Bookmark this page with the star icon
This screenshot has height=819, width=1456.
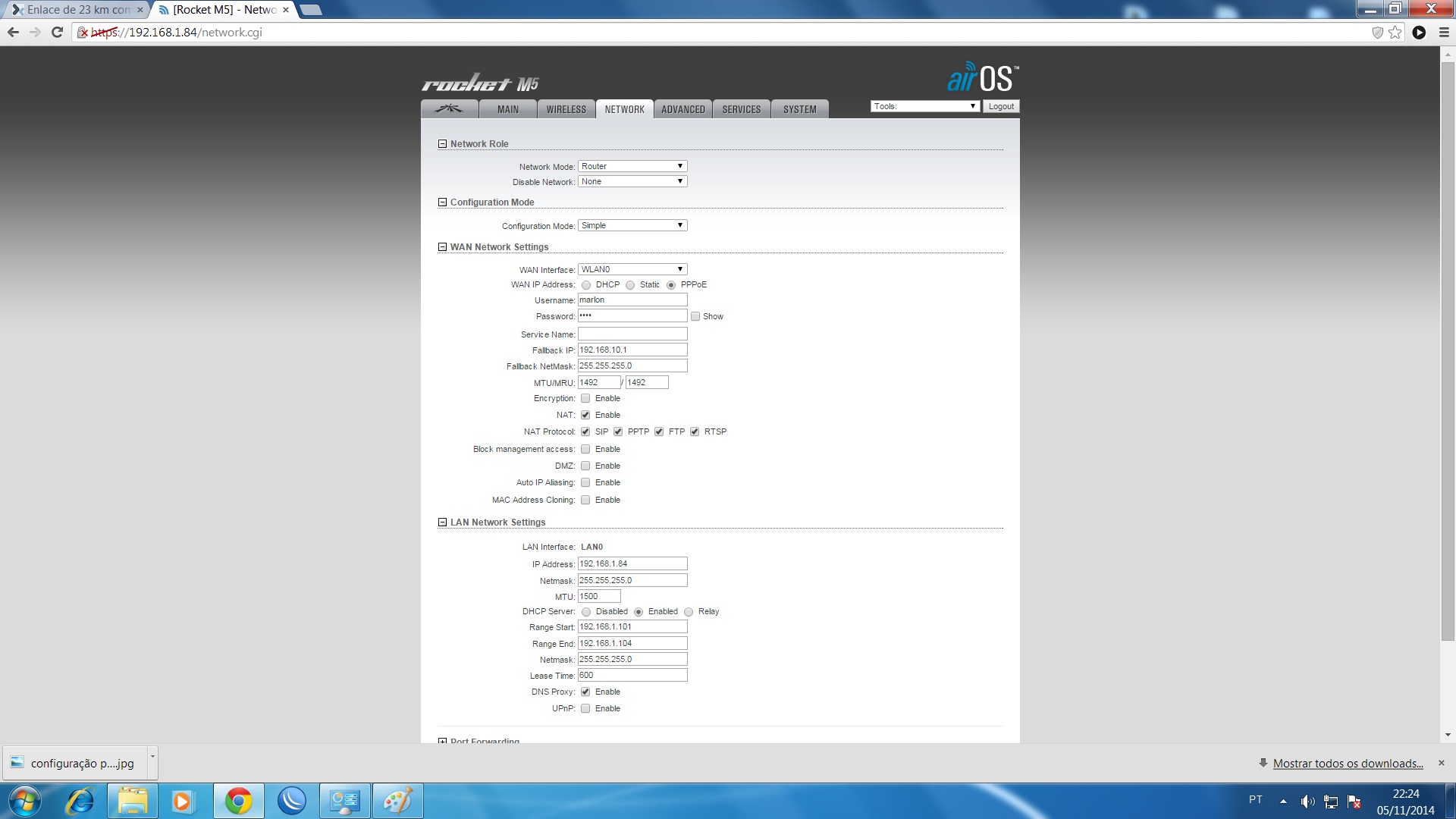(x=1395, y=33)
